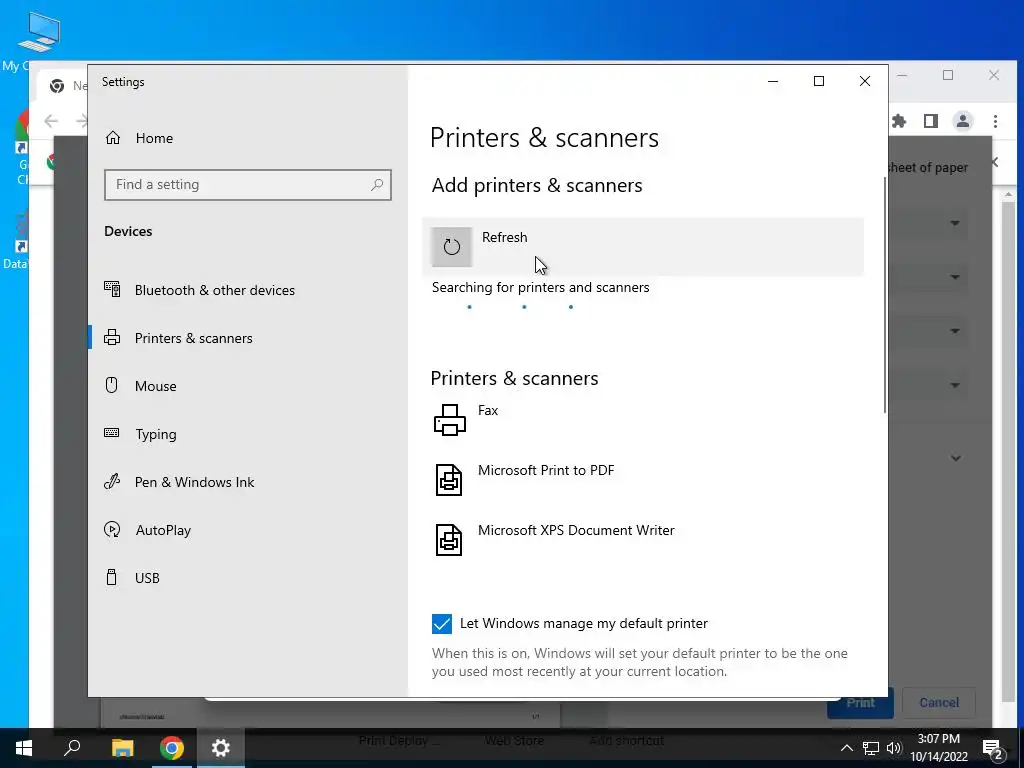Viewport: 1024px width, 768px height.
Task: Click the network icon in system tray
Action: 871,748
